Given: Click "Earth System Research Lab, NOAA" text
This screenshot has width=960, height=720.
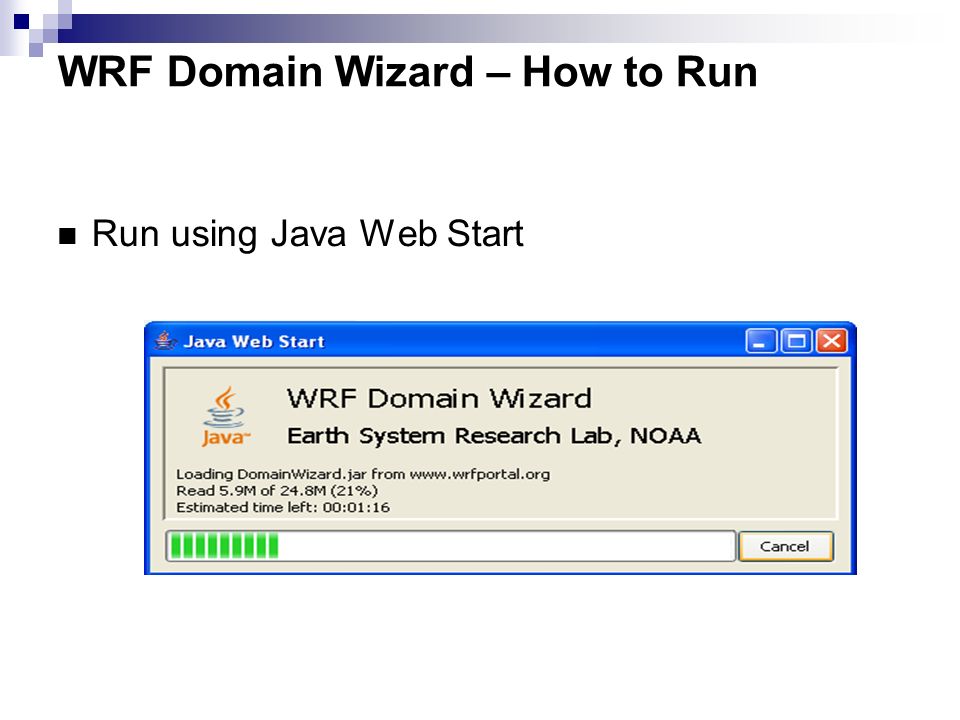Looking at the screenshot, I should (494, 436).
